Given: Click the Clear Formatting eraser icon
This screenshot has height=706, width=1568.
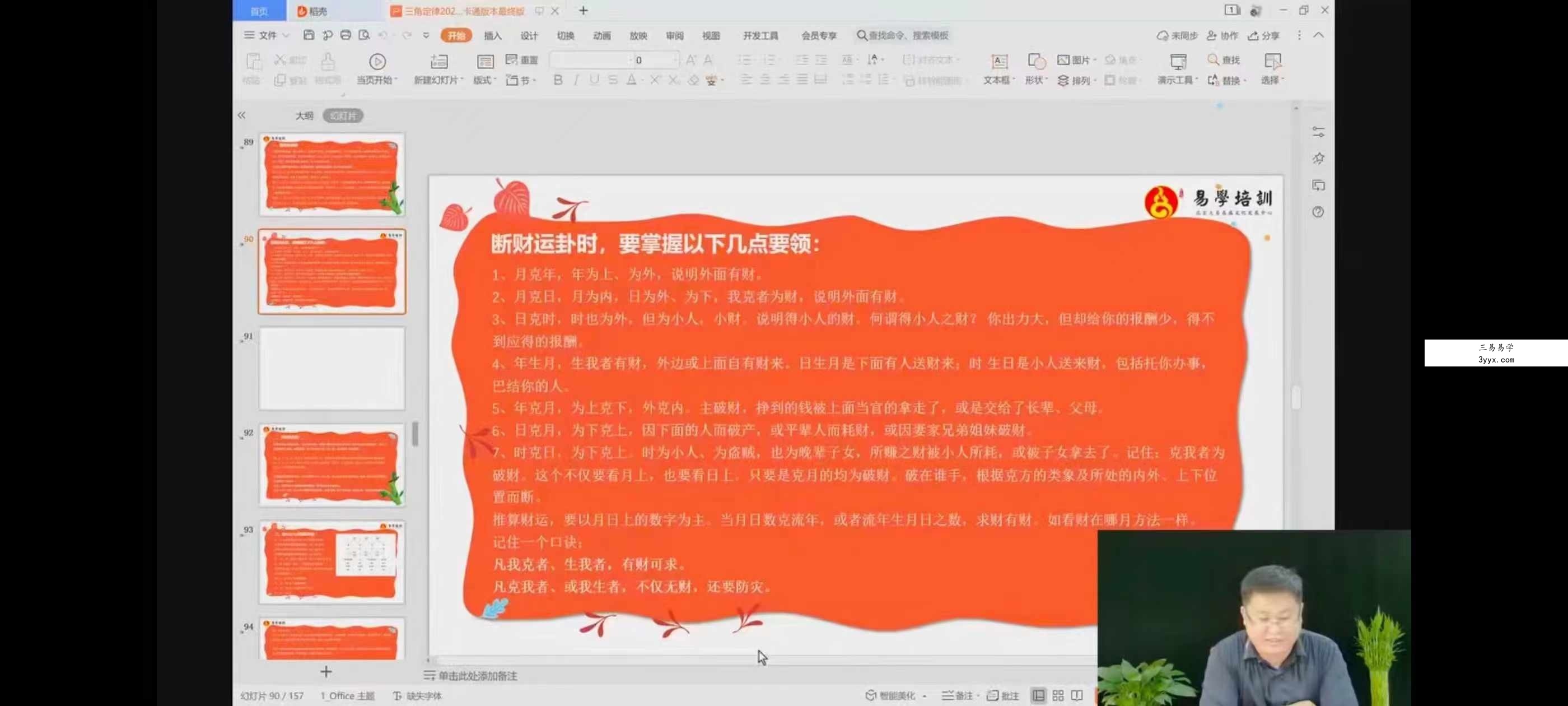Looking at the screenshot, I should tap(693, 80).
